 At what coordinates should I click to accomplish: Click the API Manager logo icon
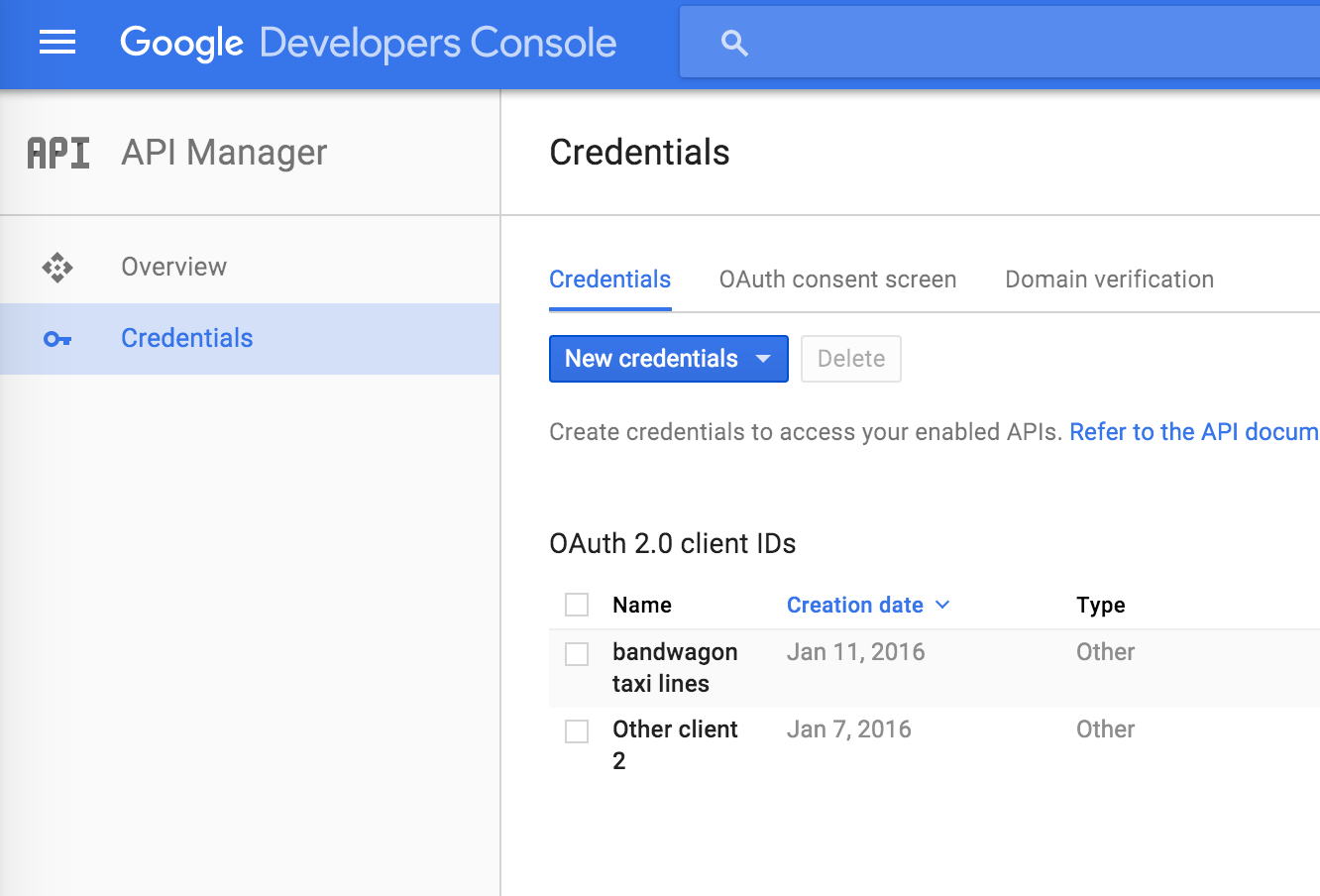[x=58, y=153]
